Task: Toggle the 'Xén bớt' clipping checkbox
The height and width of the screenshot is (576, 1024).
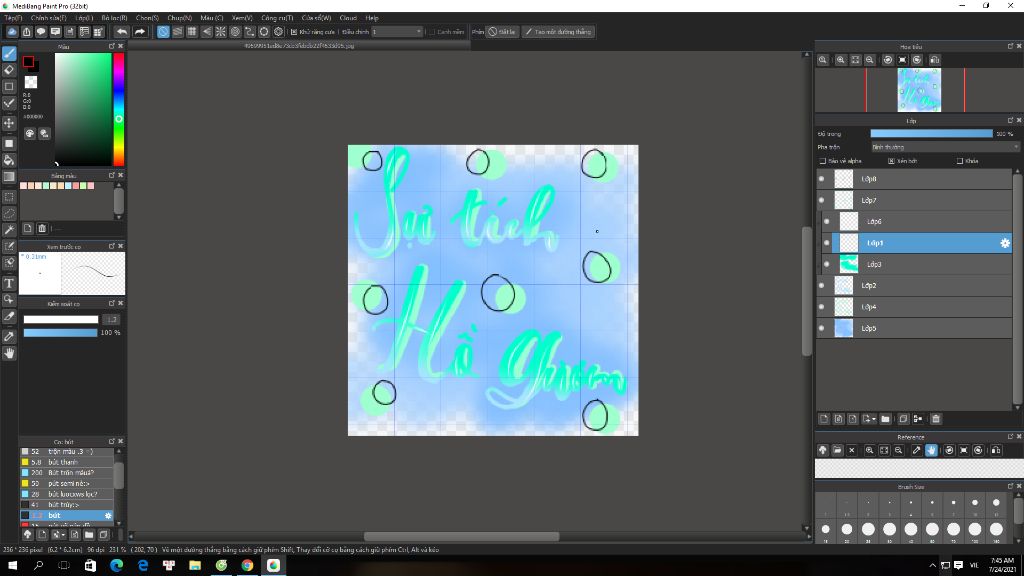Action: click(891, 161)
